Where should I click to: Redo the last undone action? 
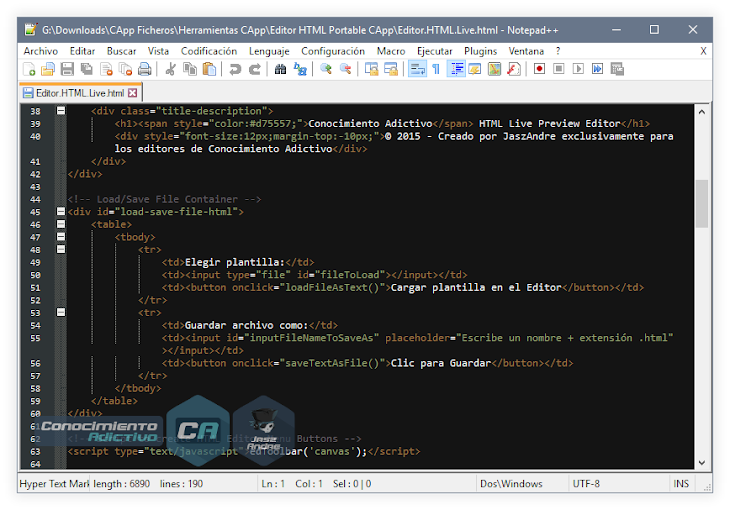pos(255,69)
